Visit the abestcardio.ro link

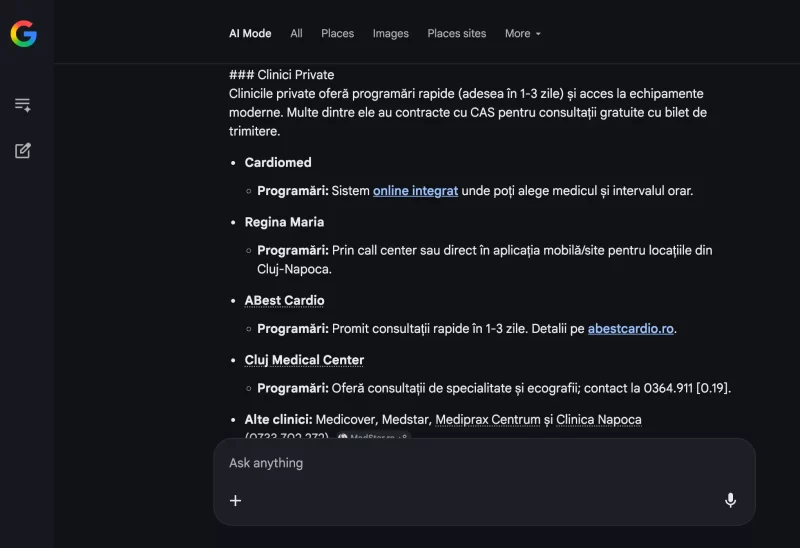(x=631, y=329)
